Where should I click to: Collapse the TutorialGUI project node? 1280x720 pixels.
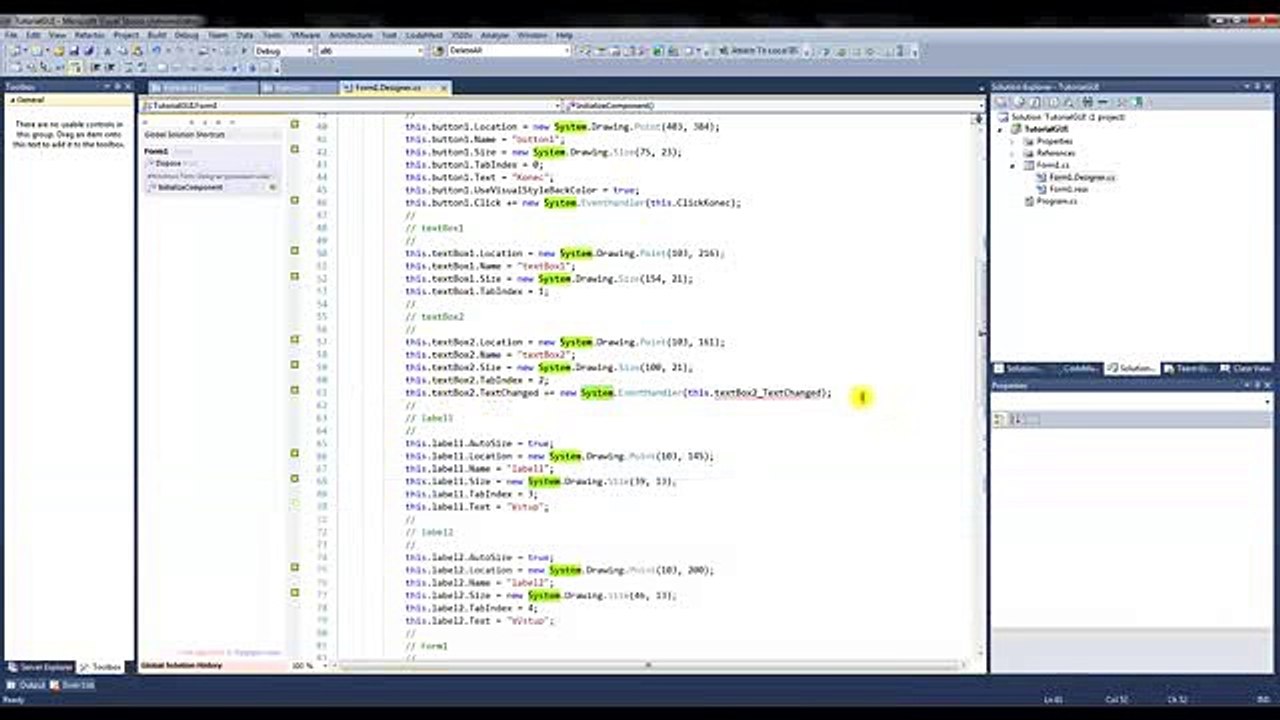pos(1001,129)
